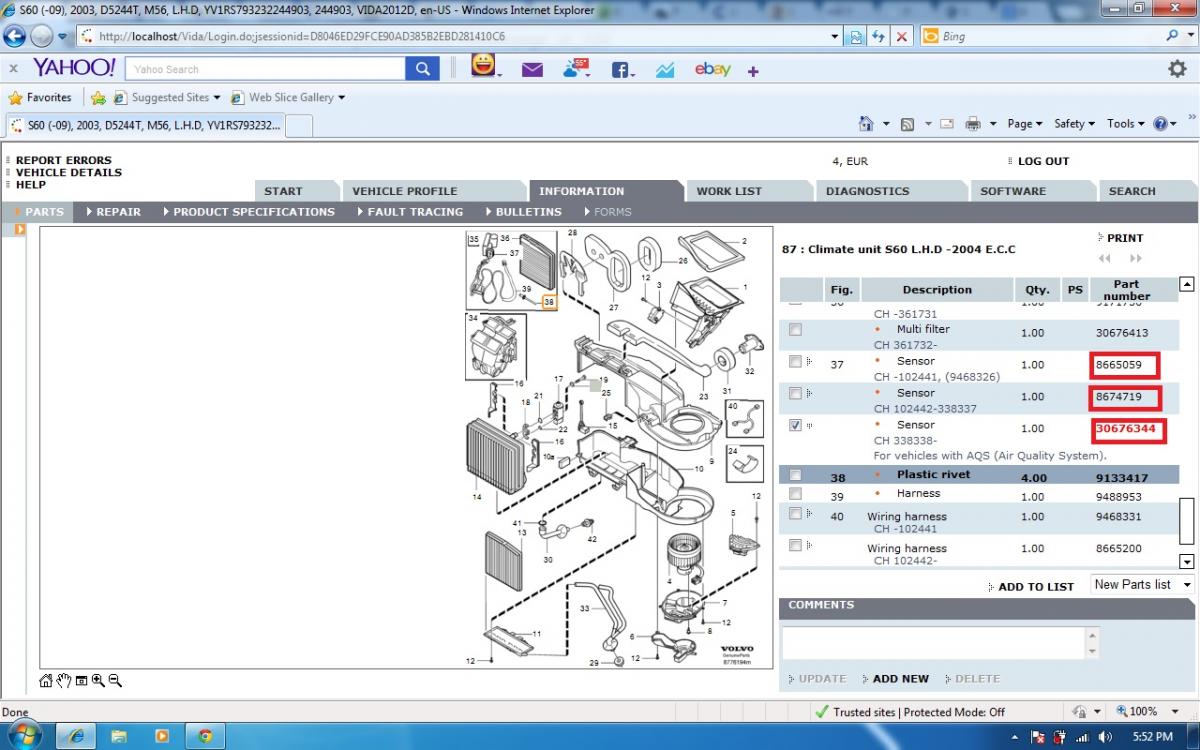Open the IE help question mark icon
Viewport: 1200px width, 750px height.
tap(1160, 124)
